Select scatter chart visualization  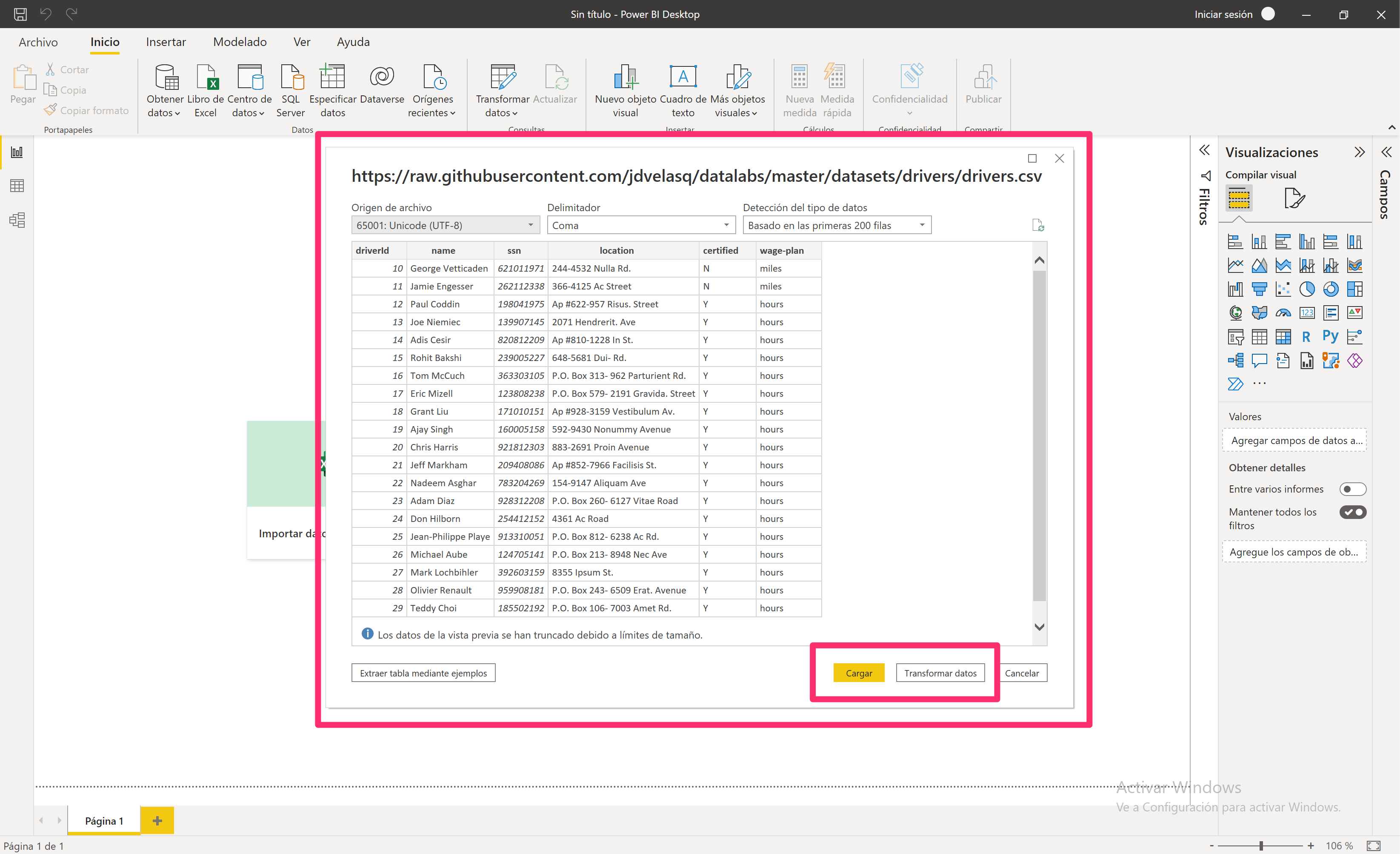1283,289
